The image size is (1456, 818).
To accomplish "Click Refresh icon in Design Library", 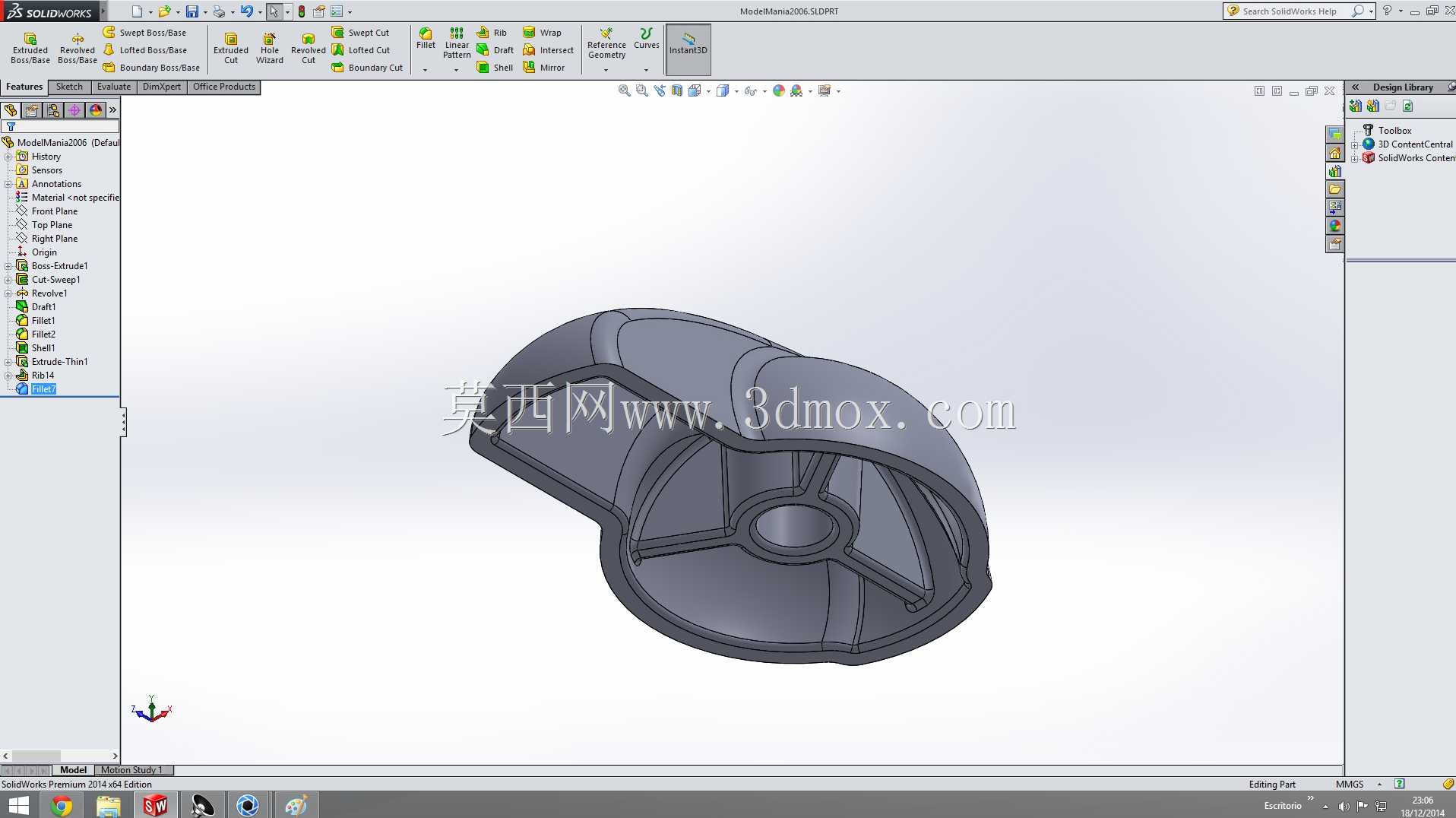I will (1408, 106).
